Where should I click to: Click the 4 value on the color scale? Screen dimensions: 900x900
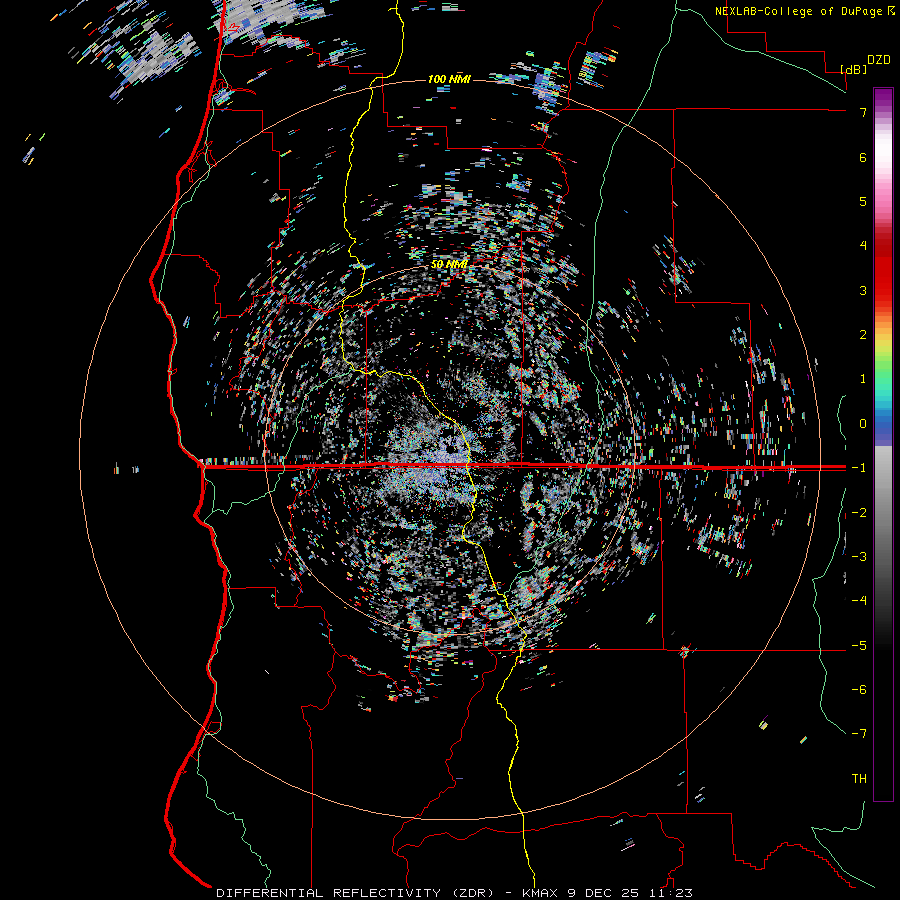[863, 246]
